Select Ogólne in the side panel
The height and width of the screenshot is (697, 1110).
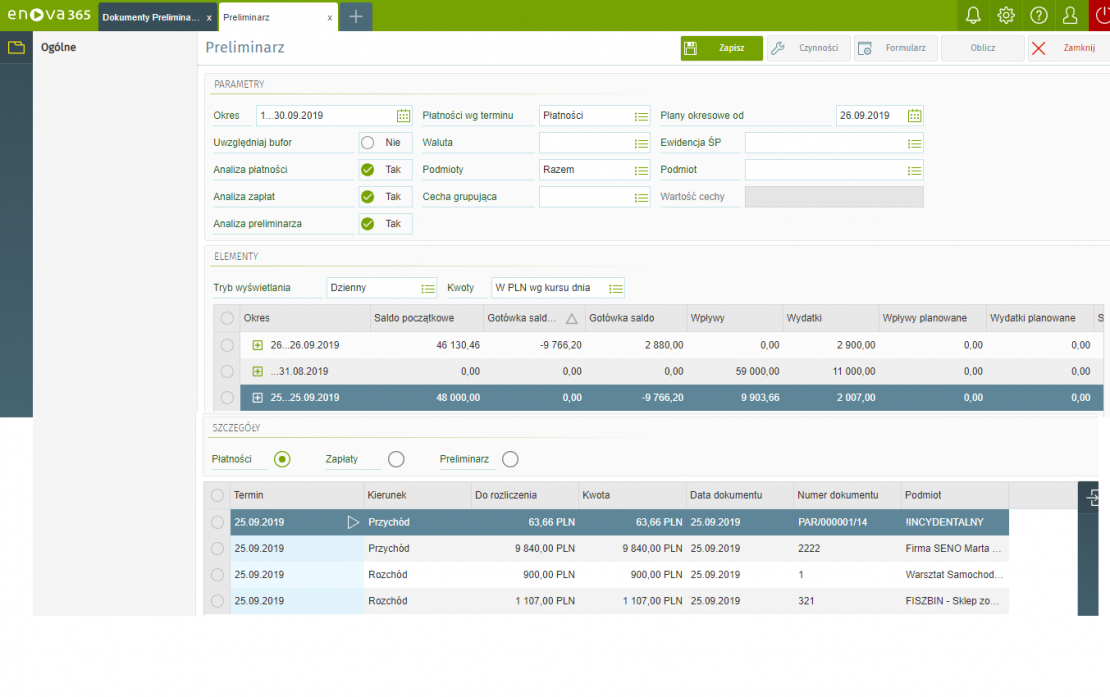click(58, 47)
